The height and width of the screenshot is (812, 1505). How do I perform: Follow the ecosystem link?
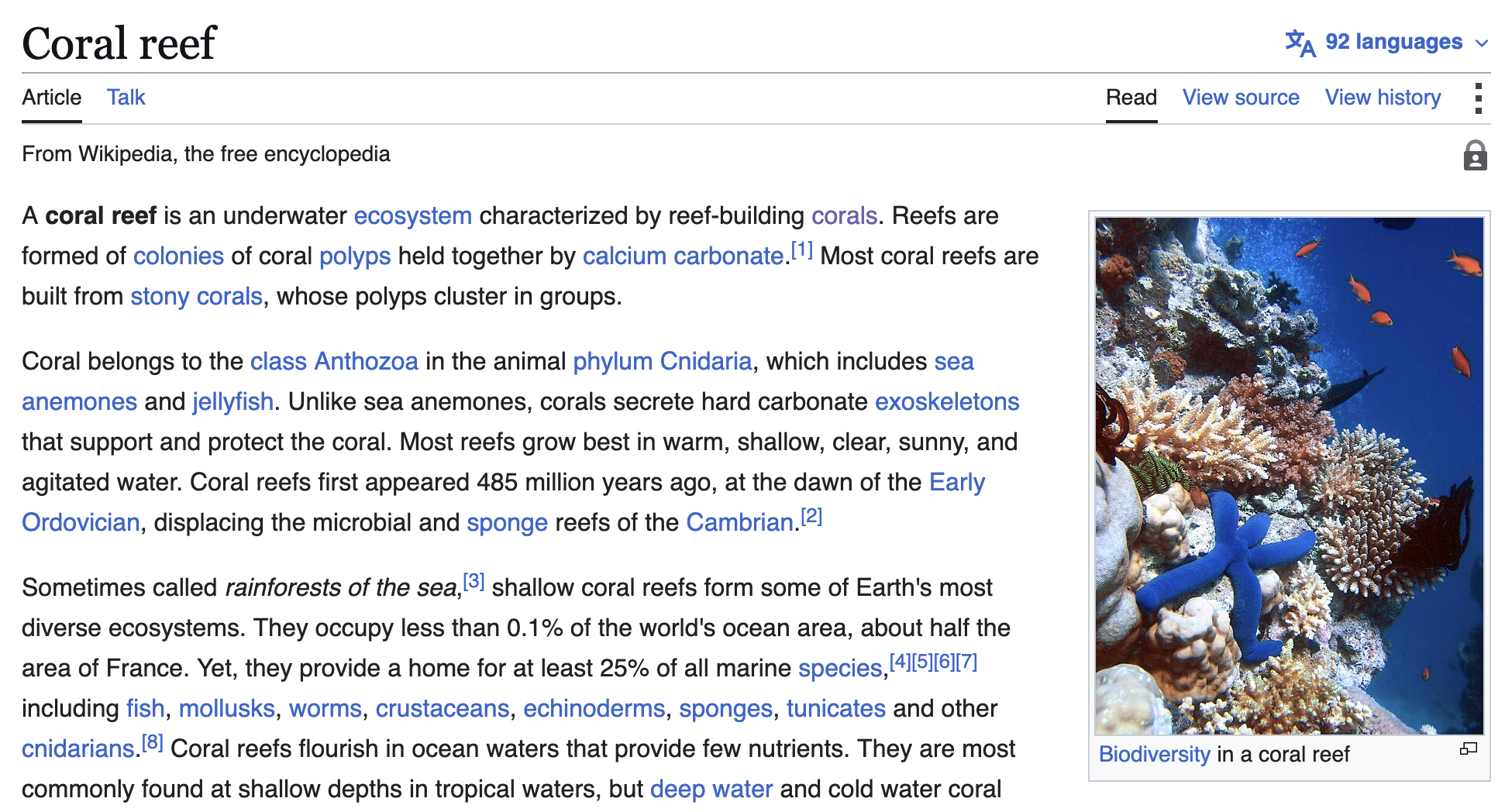tap(413, 215)
